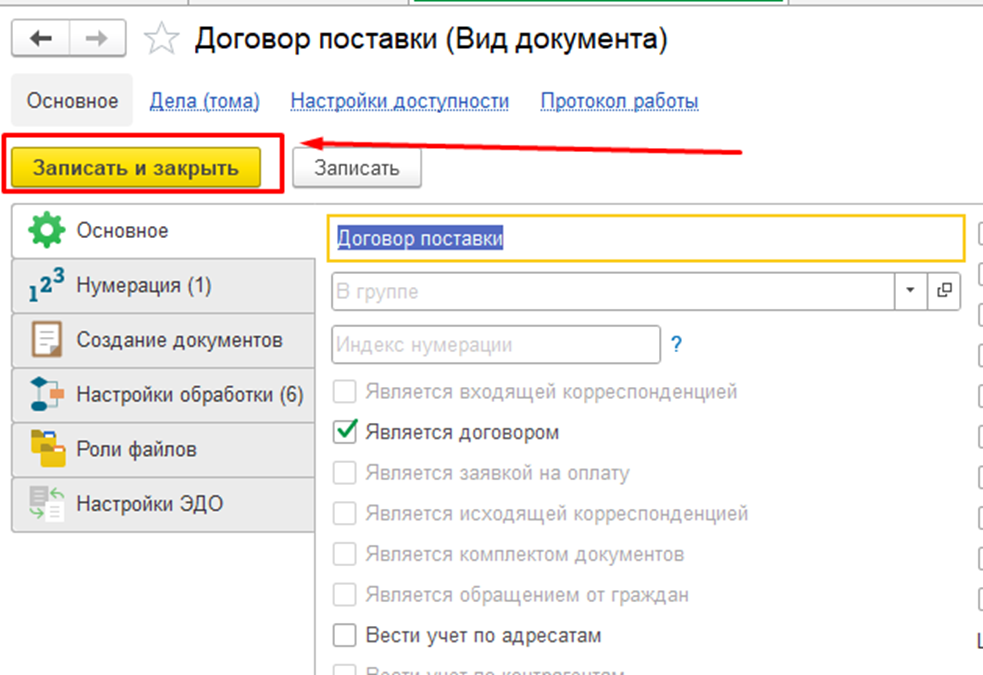
Task: Go forward with the right arrow button
Action: click(97, 39)
